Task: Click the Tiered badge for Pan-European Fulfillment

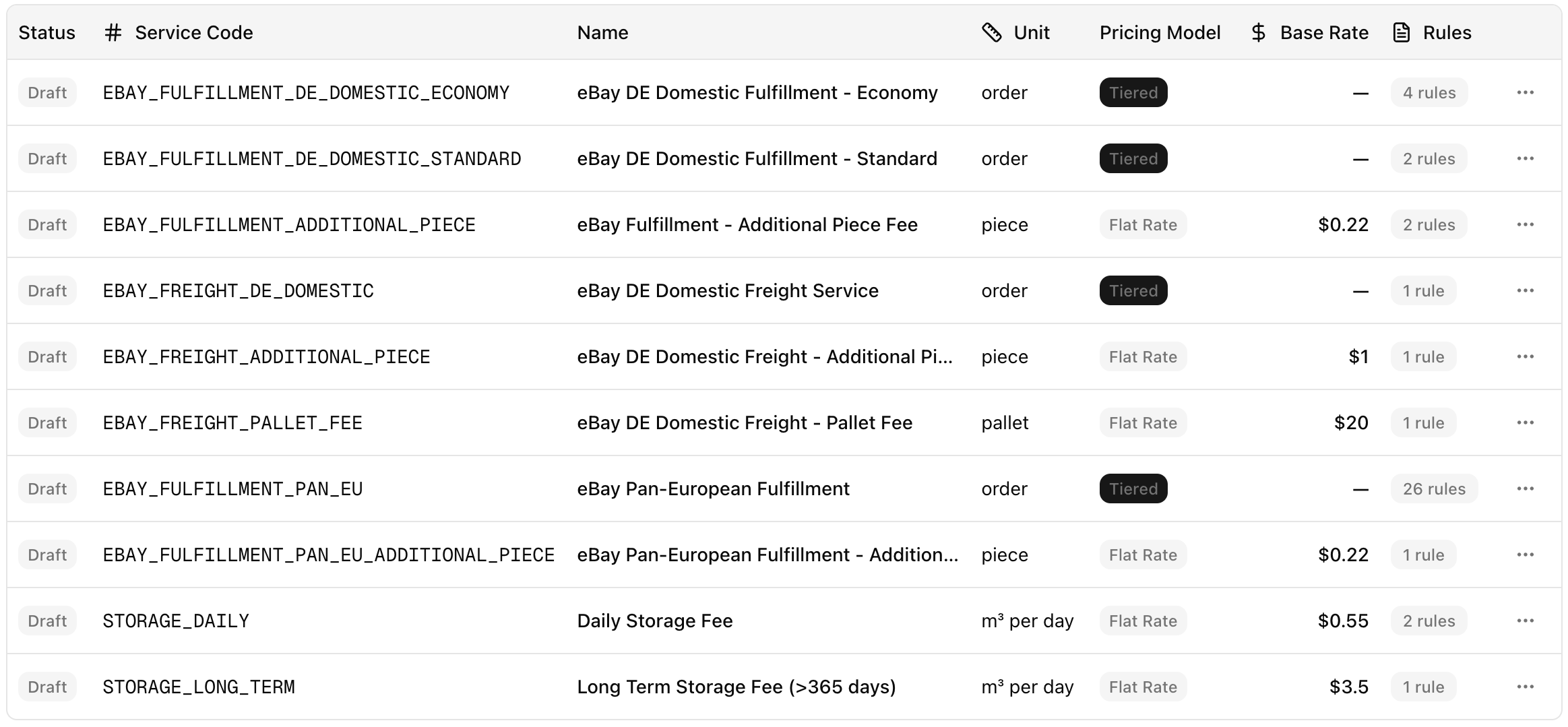Action: [x=1133, y=488]
